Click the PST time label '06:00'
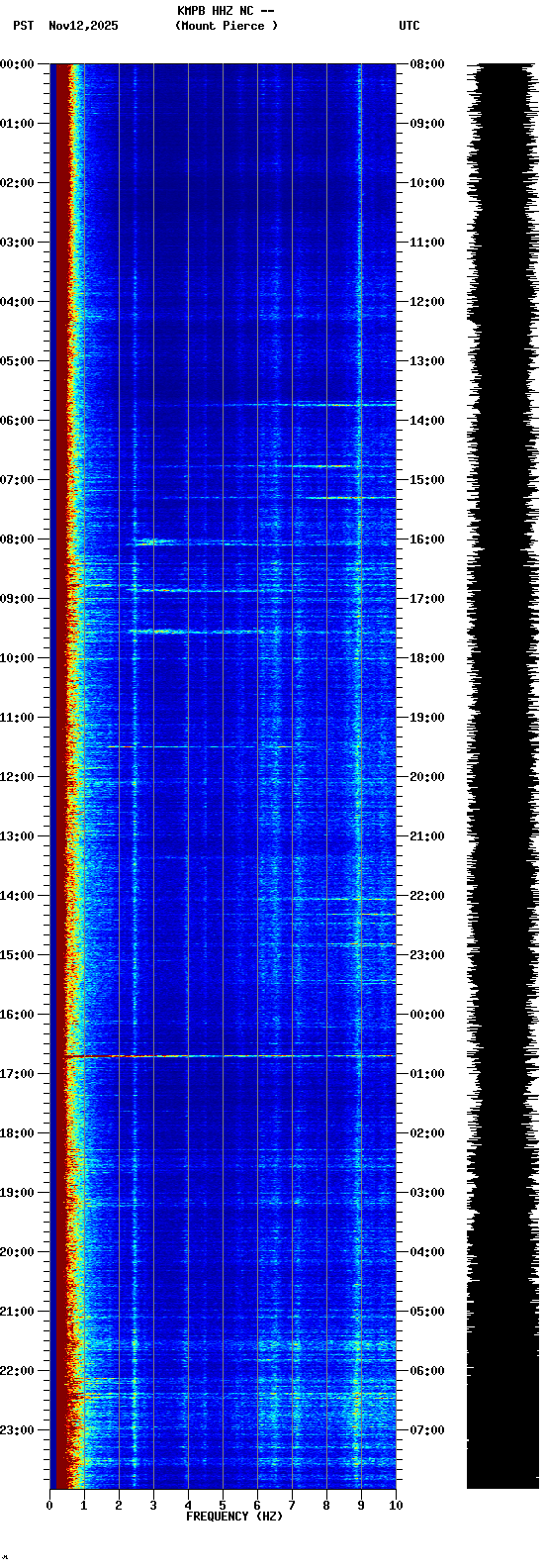 tap(17, 421)
